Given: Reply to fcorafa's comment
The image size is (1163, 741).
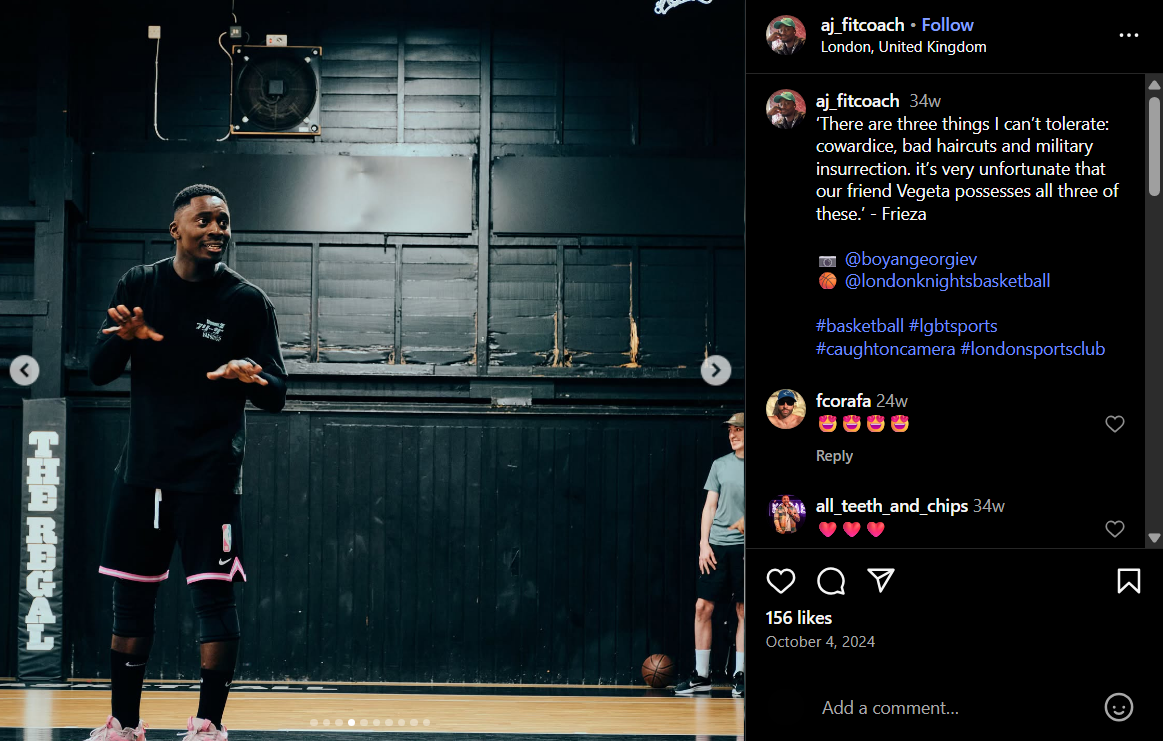Looking at the screenshot, I should click(834, 455).
